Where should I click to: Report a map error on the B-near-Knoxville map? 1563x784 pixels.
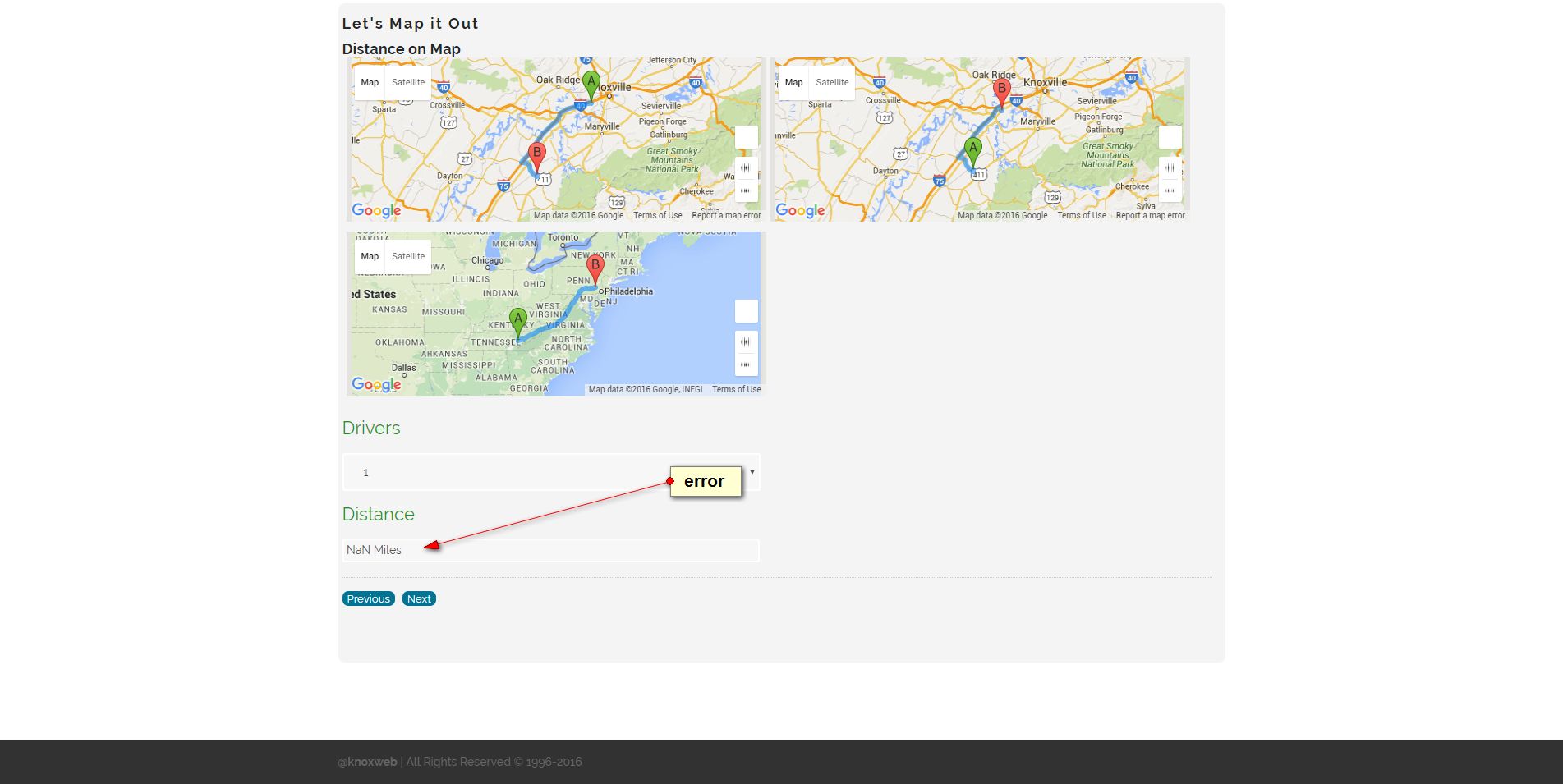[x=1150, y=215]
